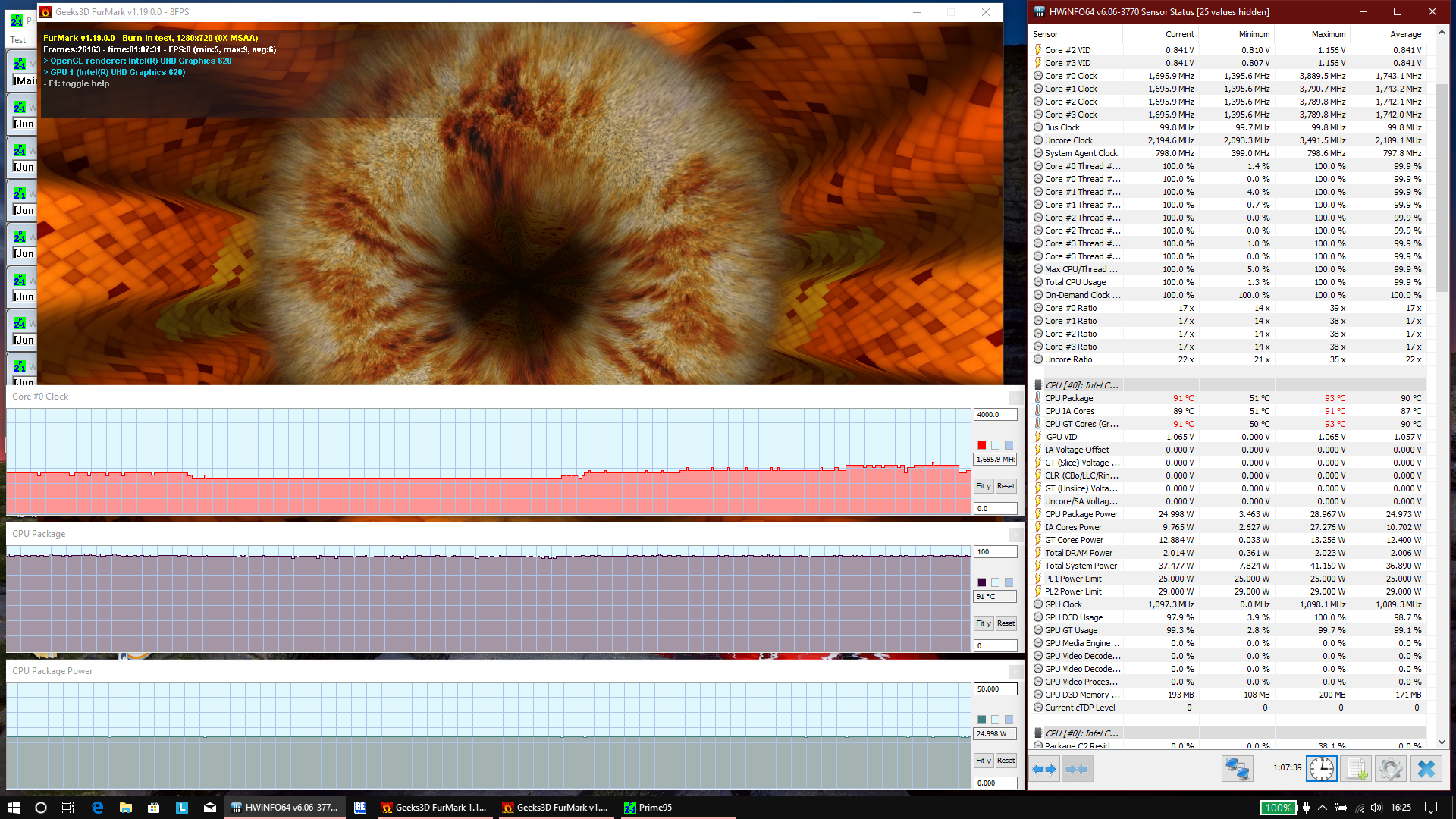Screen dimensions: 1456x819
Task: Close the CPU Package graph panel
Action: (1015, 535)
